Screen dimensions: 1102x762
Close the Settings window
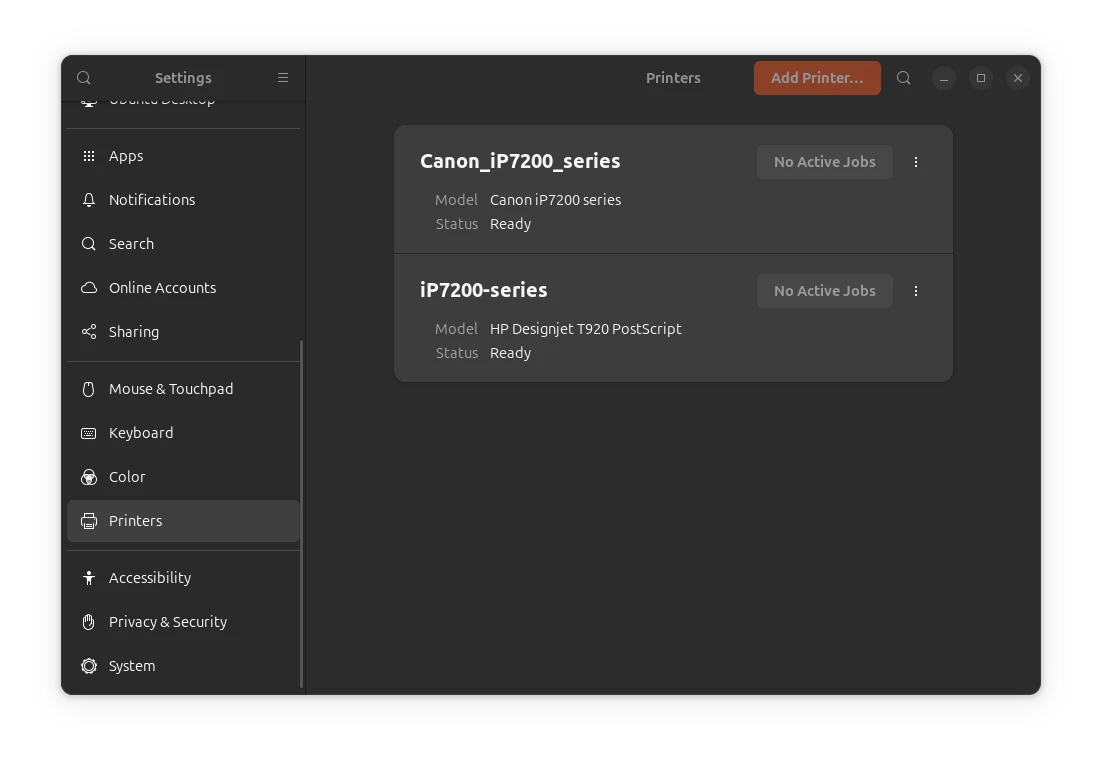coord(1018,78)
